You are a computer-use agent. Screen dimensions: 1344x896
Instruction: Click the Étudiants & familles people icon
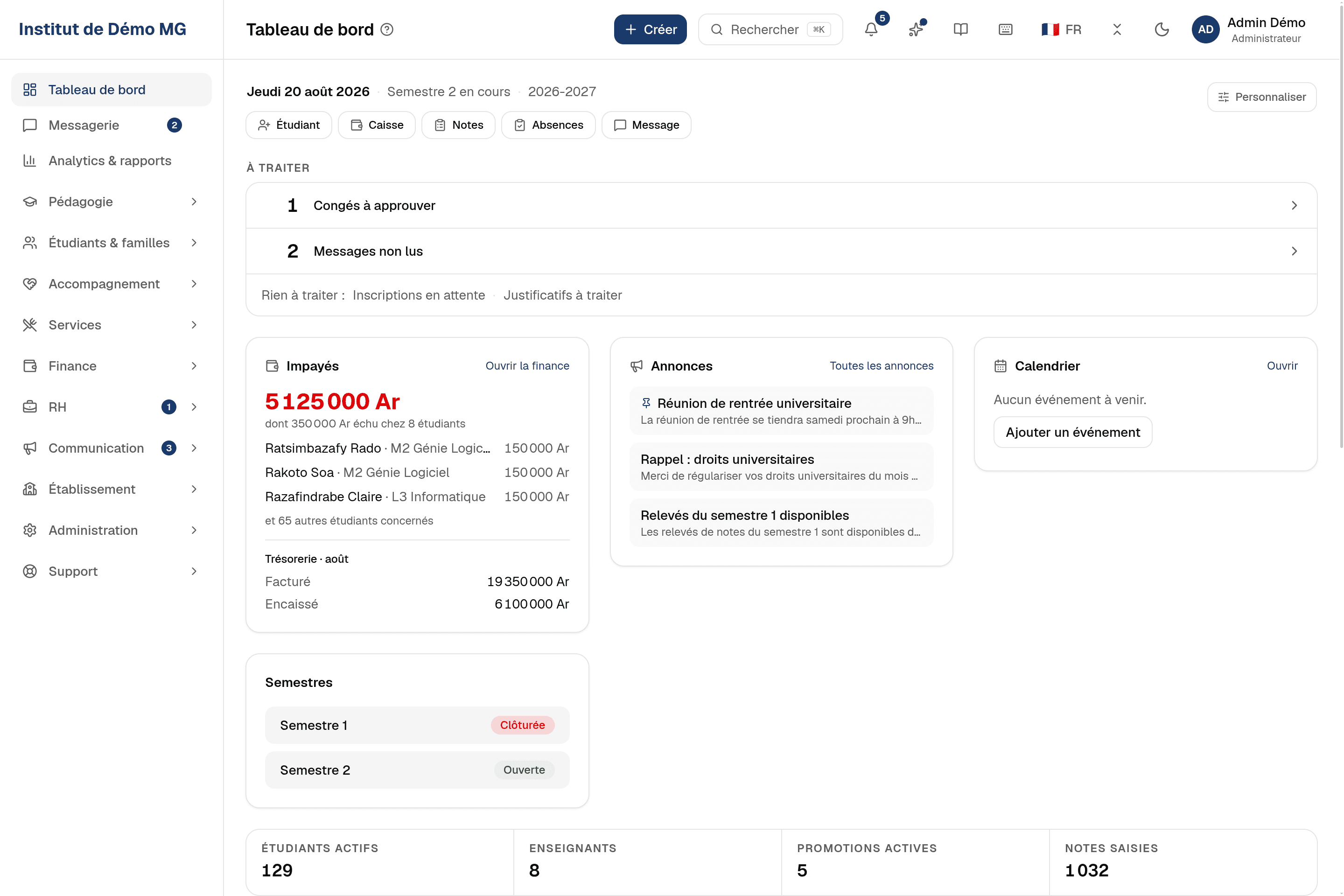click(x=30, y=243)
